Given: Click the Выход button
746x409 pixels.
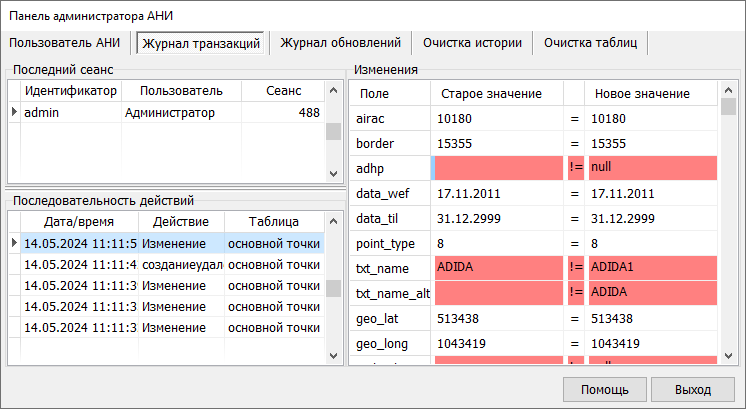Looking at the screenshot, I should point(692,388).
